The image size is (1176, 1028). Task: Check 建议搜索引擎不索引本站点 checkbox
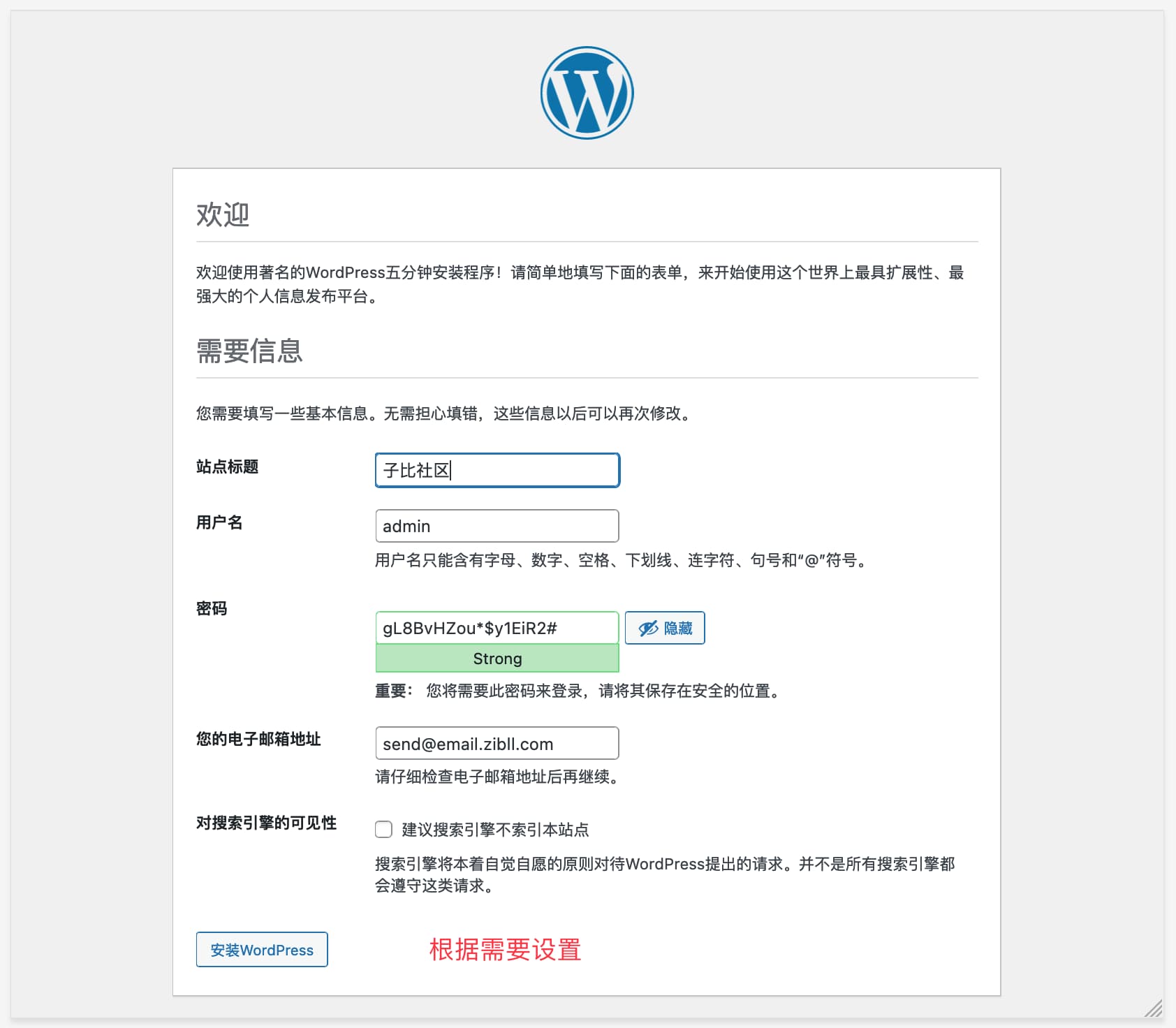(x=383, y=829)
